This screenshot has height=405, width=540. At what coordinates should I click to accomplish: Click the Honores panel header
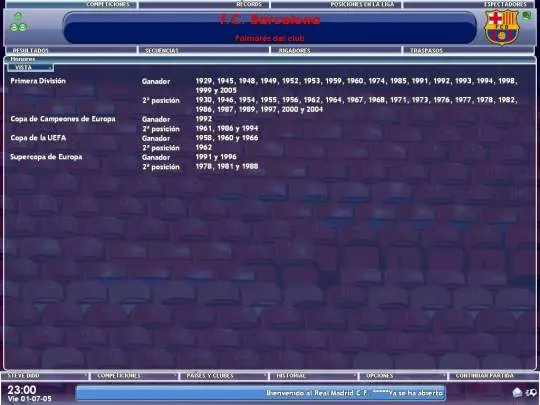[x=270, y=59]
